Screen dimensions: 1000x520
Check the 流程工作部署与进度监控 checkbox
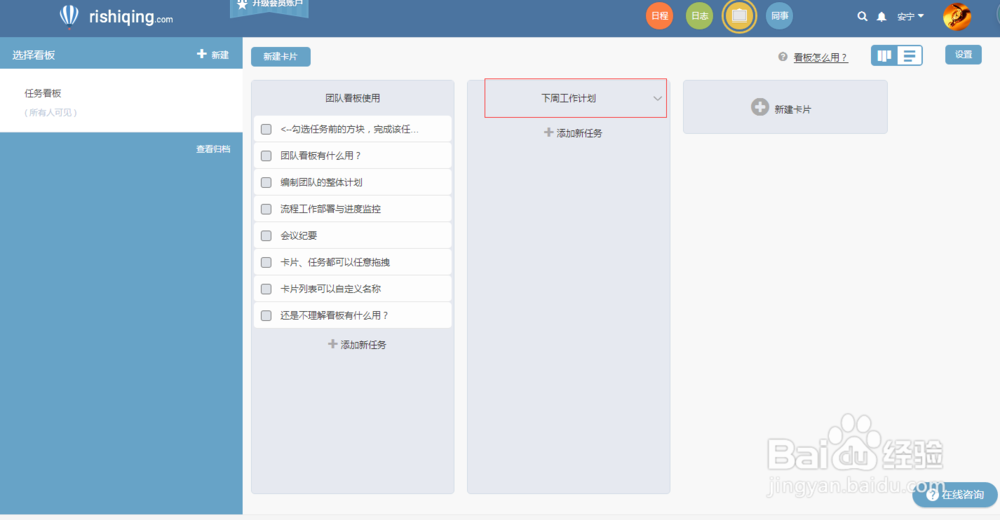click(x=267, y=209)
